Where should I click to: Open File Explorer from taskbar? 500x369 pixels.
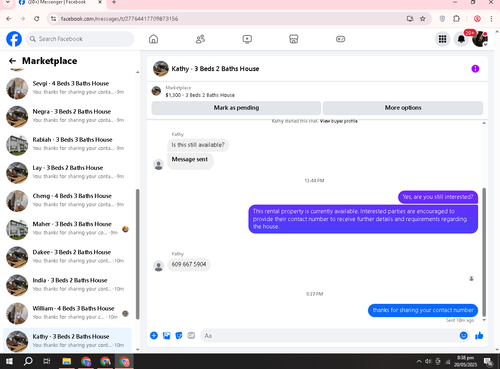(67, 361)
